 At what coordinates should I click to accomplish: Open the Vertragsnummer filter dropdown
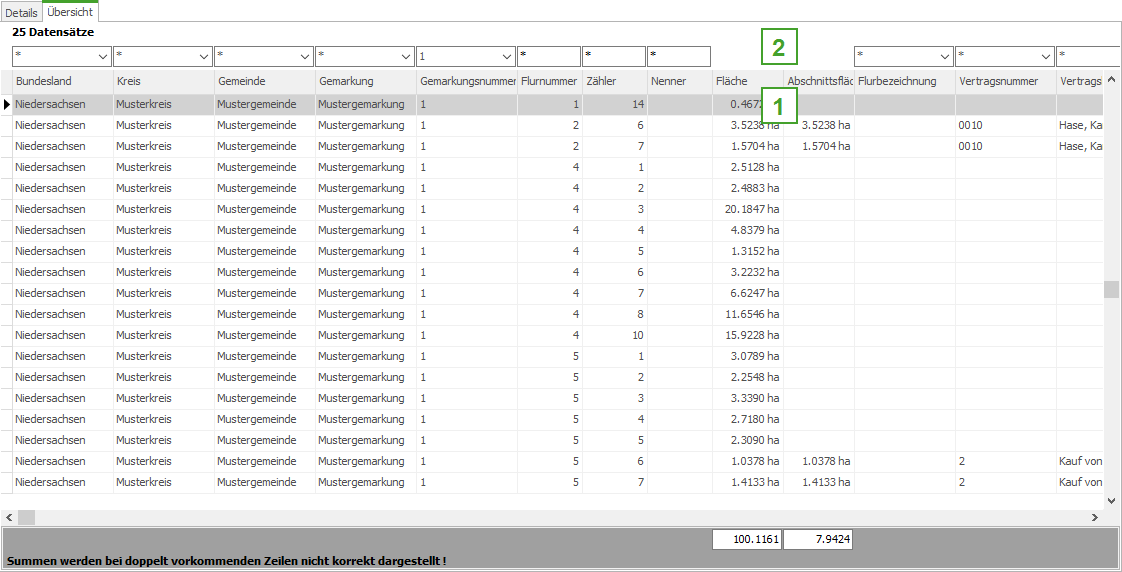[1045, 56]
